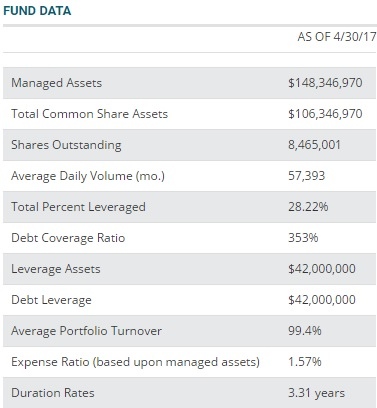Click the Debt Coverage Ratio label
377x408 pixels.
[x=68, y=238]
